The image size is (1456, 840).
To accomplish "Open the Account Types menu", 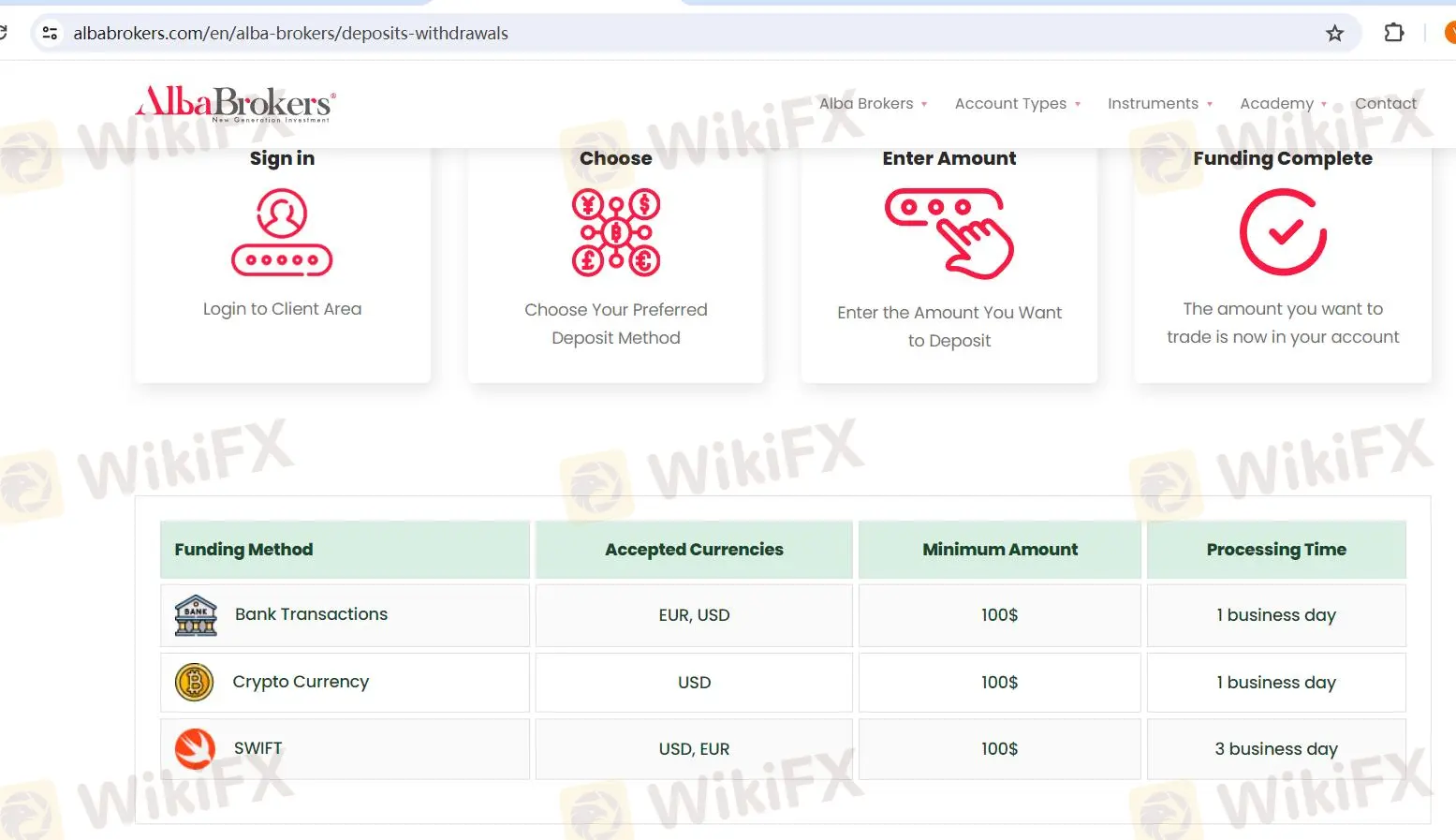I will pos(1010,104).
